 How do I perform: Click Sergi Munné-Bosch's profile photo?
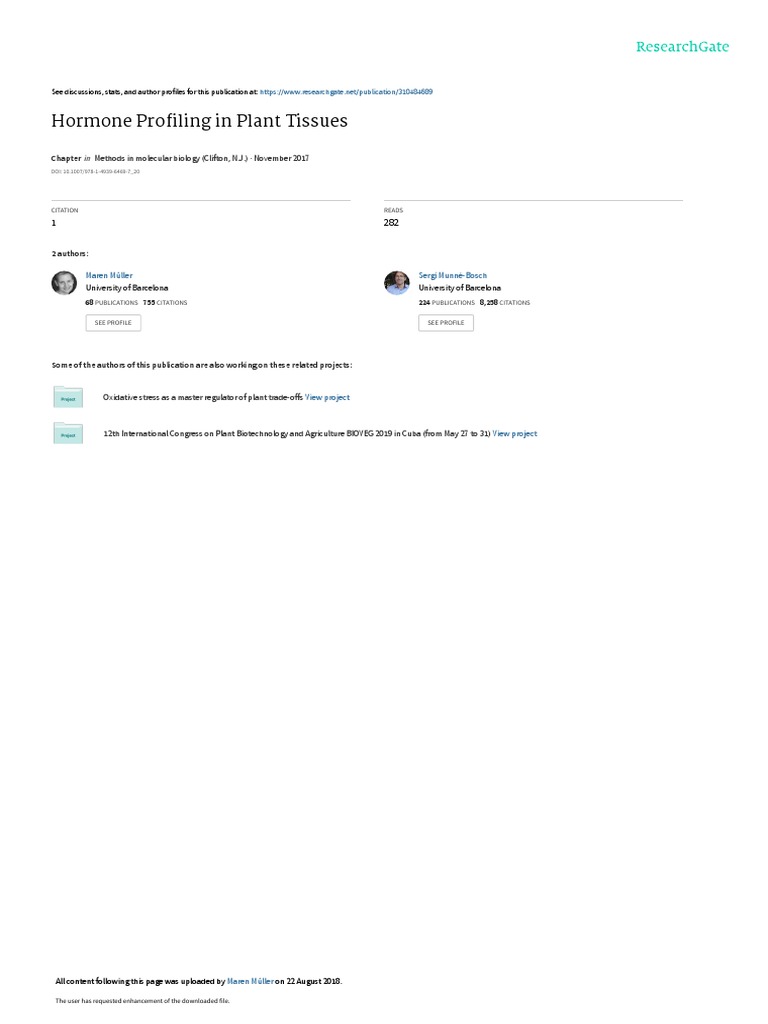click(x=397, y=283)
